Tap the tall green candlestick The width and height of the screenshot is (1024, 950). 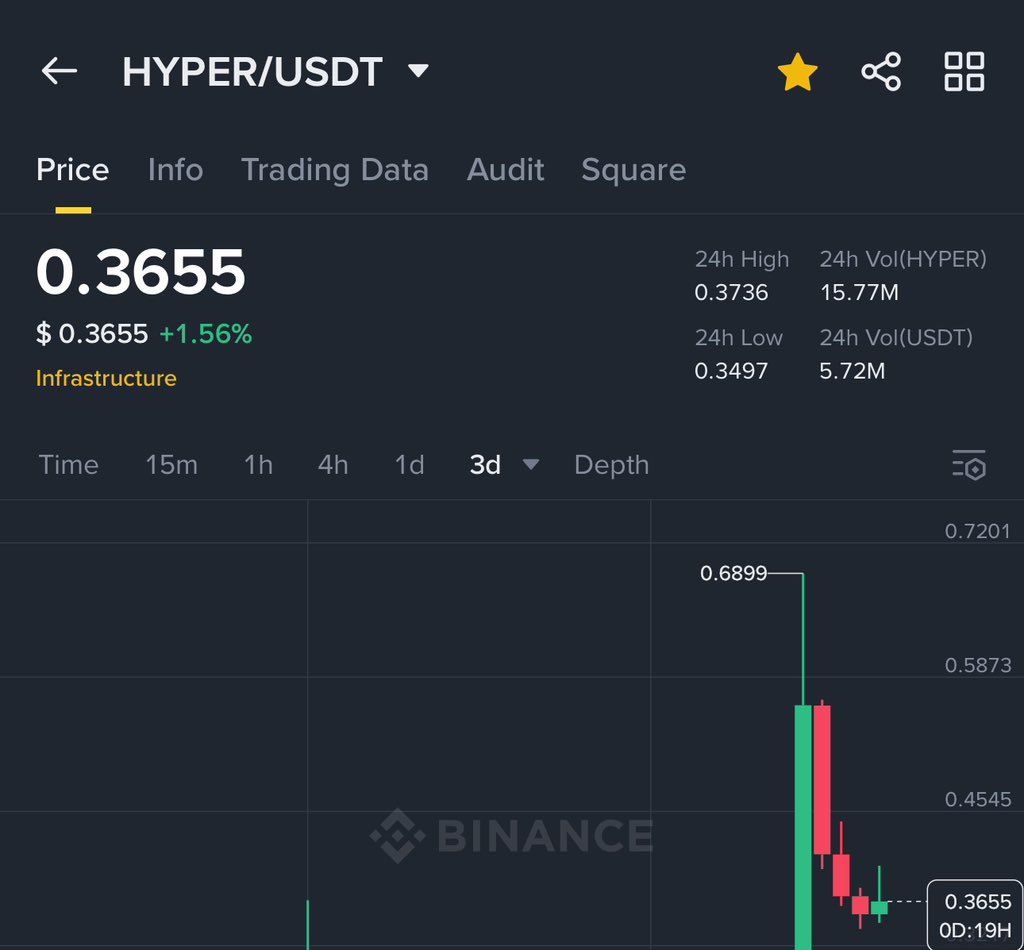pos(803,827)
